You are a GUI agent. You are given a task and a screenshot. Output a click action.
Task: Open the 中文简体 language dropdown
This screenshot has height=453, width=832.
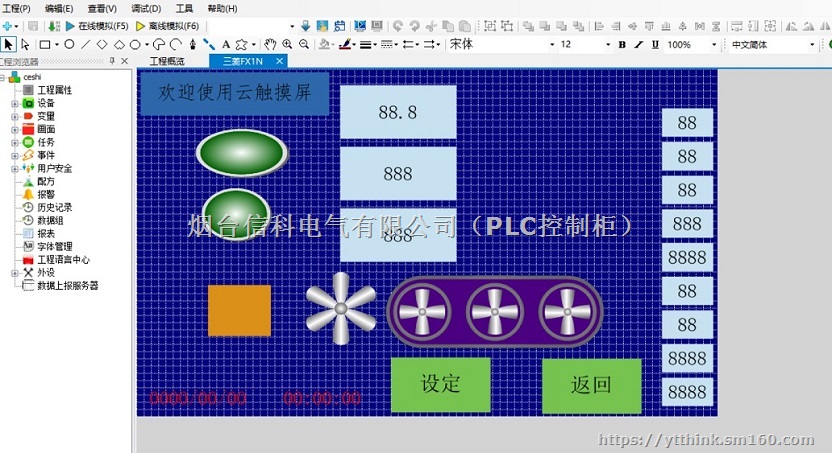(812, 45)
